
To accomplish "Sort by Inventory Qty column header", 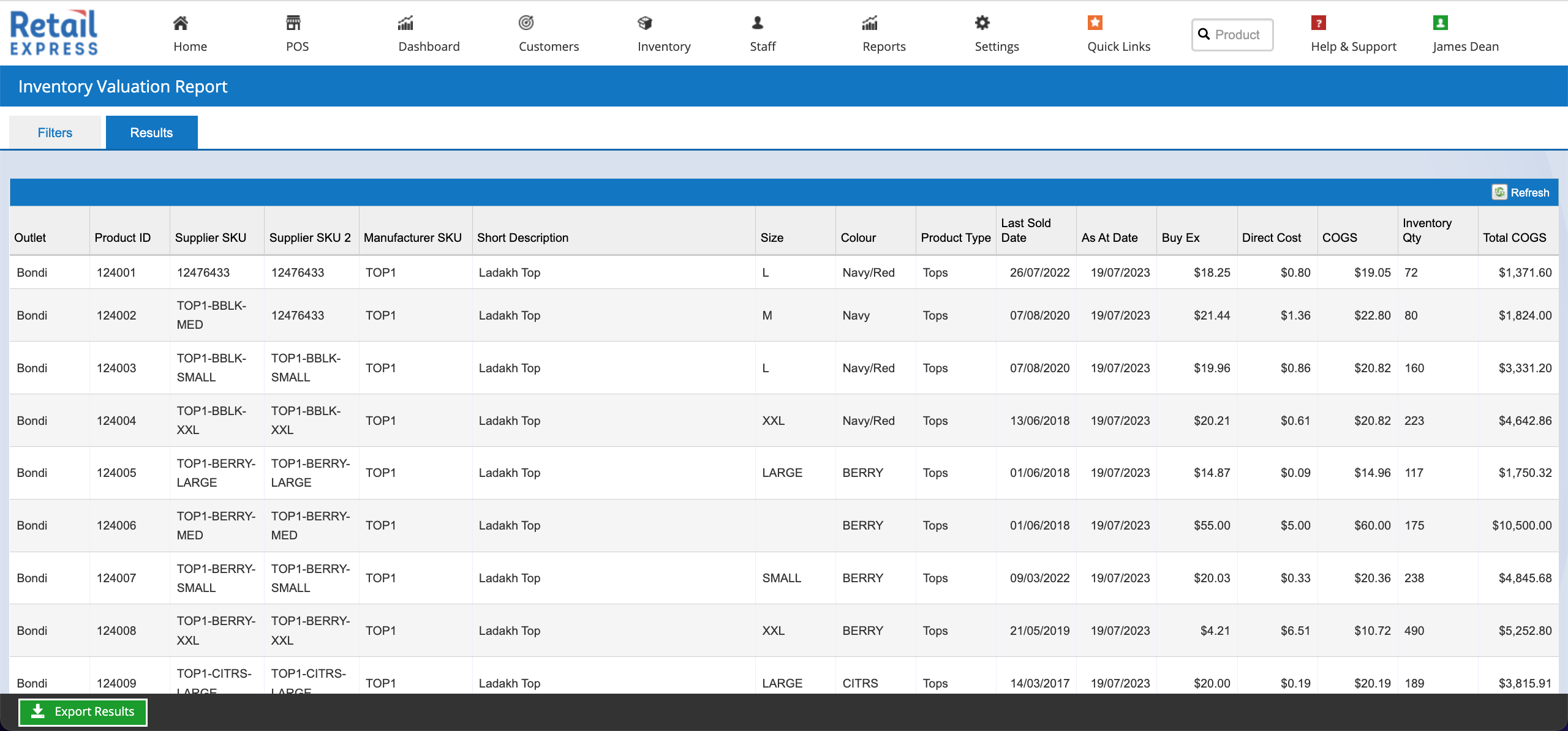I will (x=1427, y=230).
